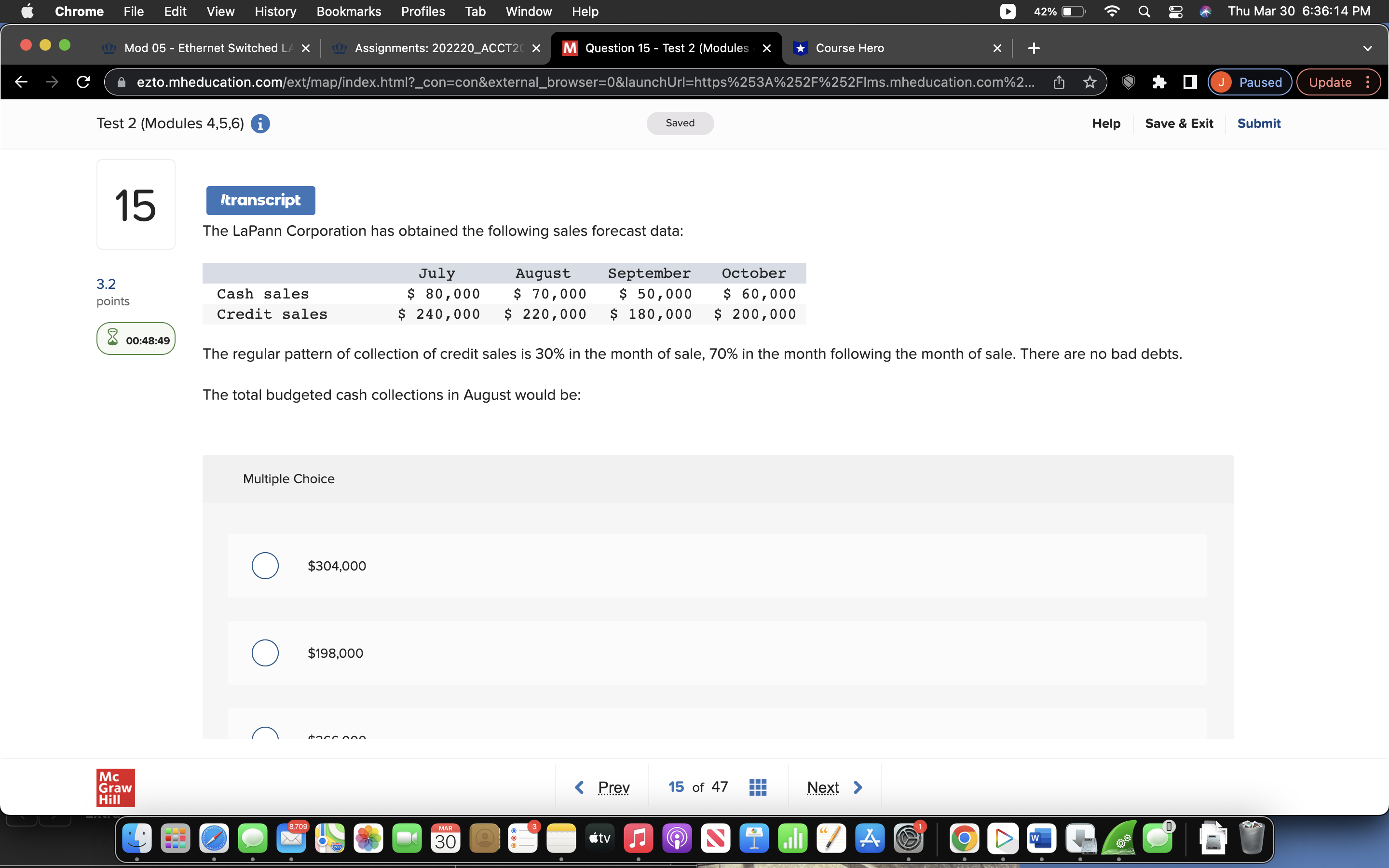The height and width of the screenshot is (868, 1389).
Task: Click the transcript button
Action: click(x=260, y=200)
